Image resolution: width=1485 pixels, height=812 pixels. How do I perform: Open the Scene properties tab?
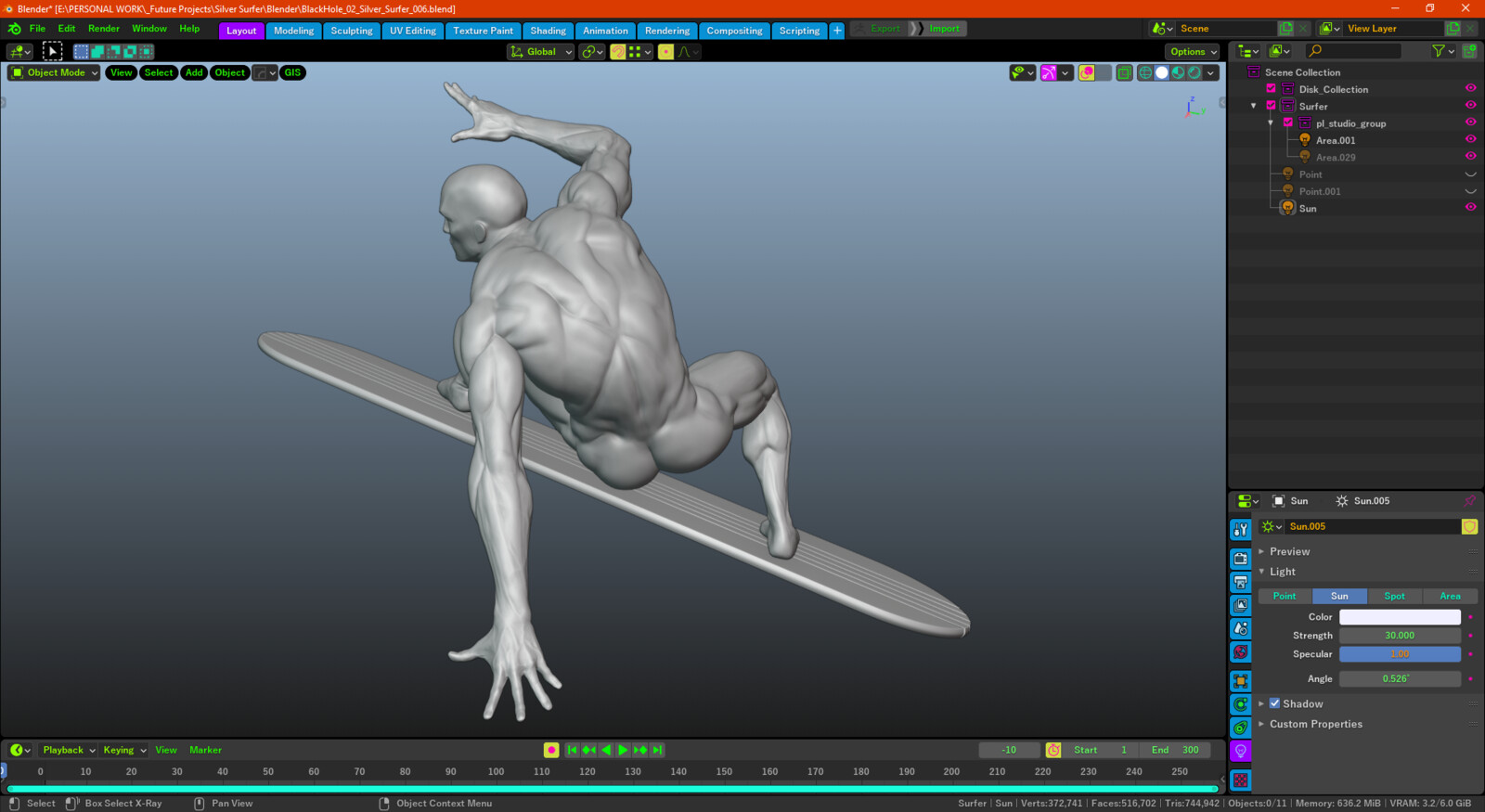1241,628
